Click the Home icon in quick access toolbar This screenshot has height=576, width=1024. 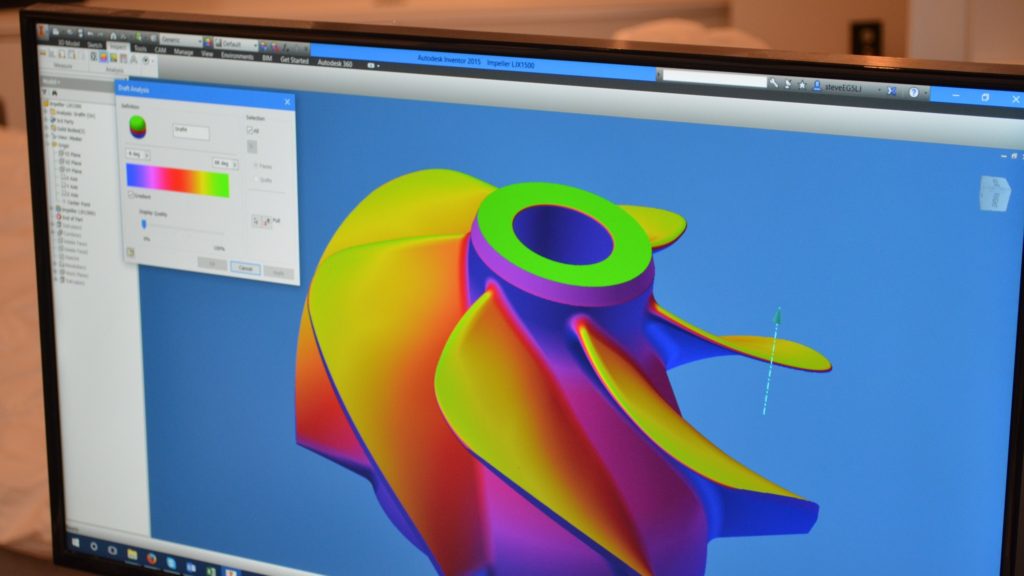coord(113,36)
